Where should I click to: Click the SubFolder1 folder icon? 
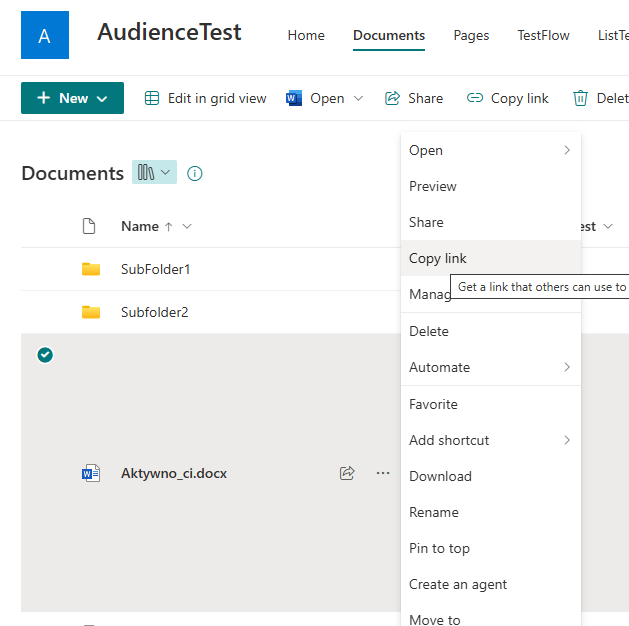[x=91, y=269]
